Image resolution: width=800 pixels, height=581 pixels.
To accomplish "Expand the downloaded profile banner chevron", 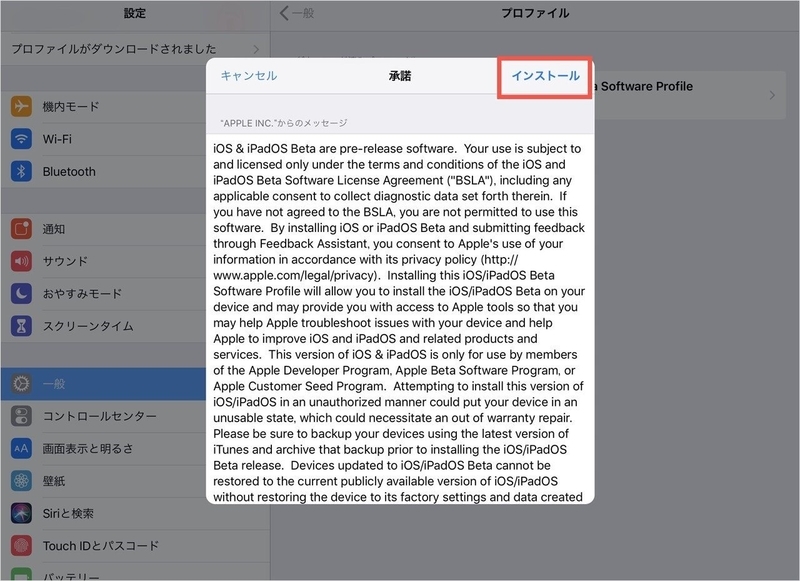I will (x=256, y=49).
